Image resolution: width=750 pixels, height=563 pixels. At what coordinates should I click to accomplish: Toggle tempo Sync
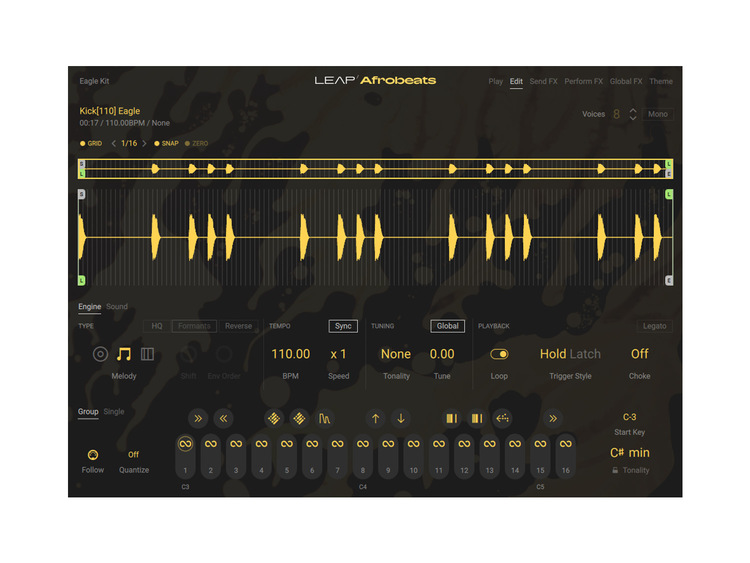[x=343, y=326]
